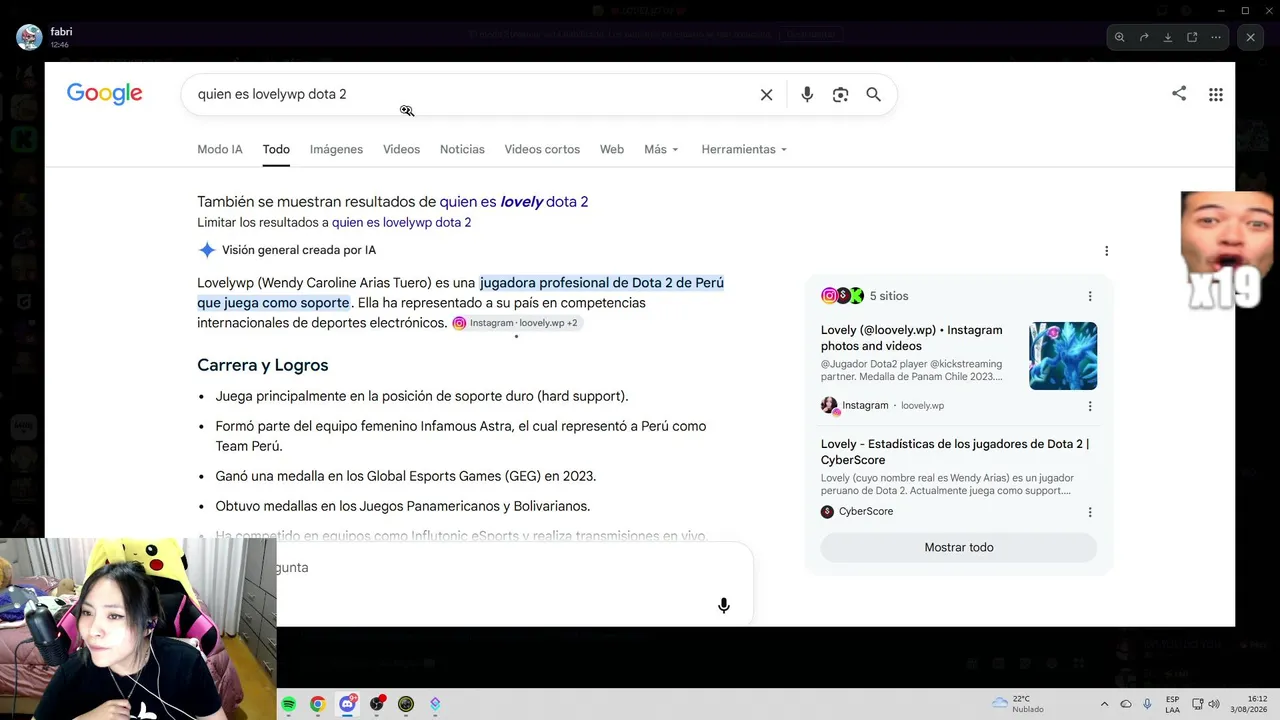Open the Lovely (@loovely.wp) Instagram result
This screenshot has width=1280, height=720.
click(912, 338)
